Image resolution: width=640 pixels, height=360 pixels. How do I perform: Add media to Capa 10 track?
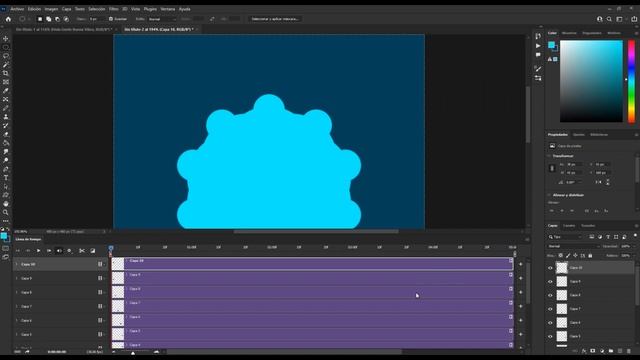click(x=520, y=264)
